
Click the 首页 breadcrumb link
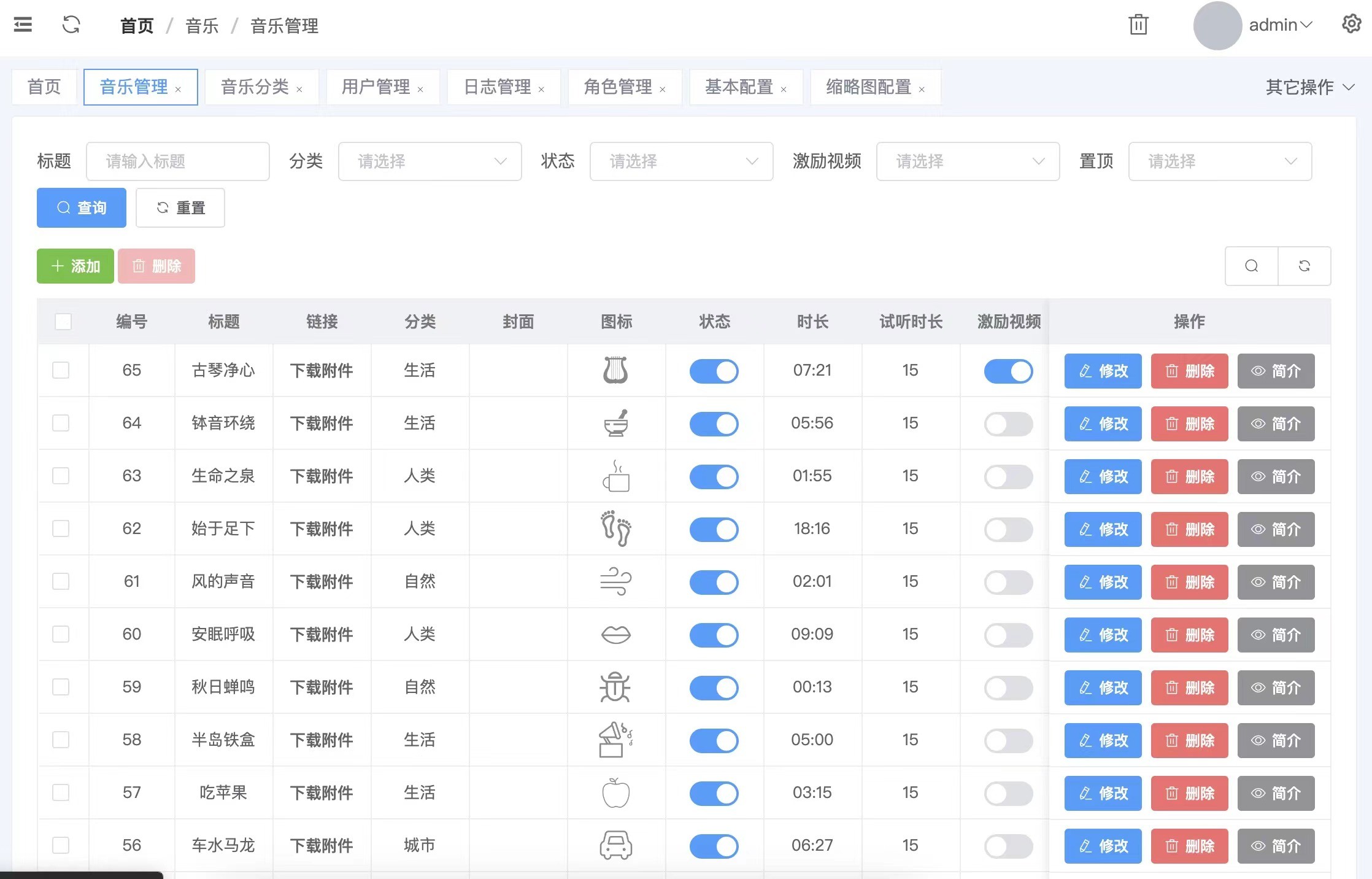pyautogui.click(x=137, y=26)
